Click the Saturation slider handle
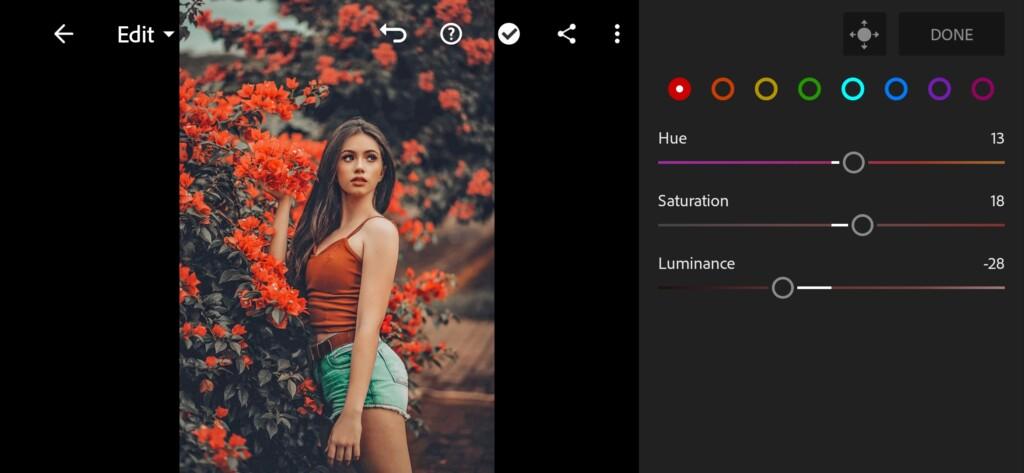Screen dimensions: 1024x473 pyautogui.click(x=862, y=225)
